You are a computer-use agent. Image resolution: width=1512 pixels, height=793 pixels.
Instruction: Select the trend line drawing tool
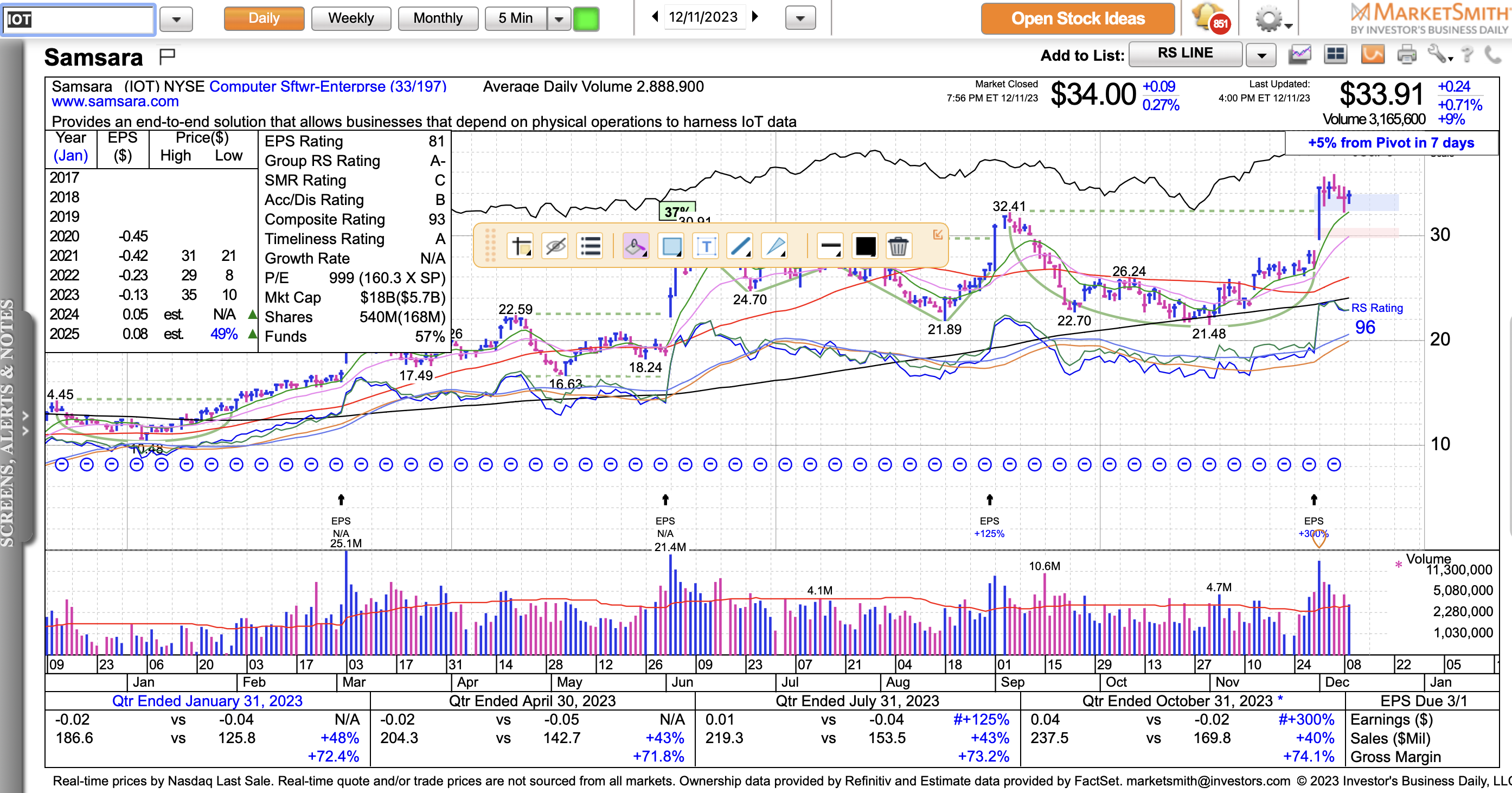click(740, 246)
